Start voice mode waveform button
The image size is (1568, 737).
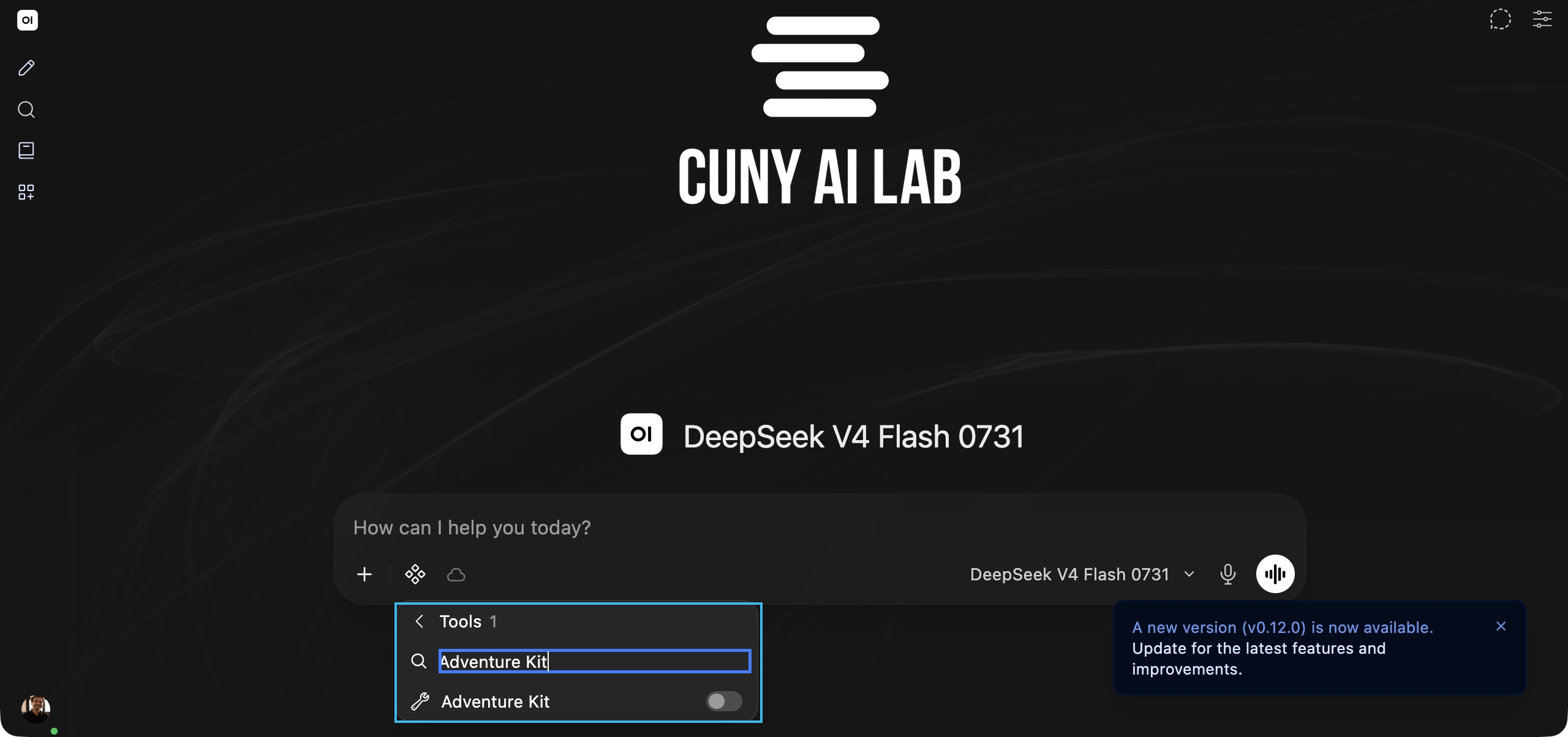pos(1275,574)
